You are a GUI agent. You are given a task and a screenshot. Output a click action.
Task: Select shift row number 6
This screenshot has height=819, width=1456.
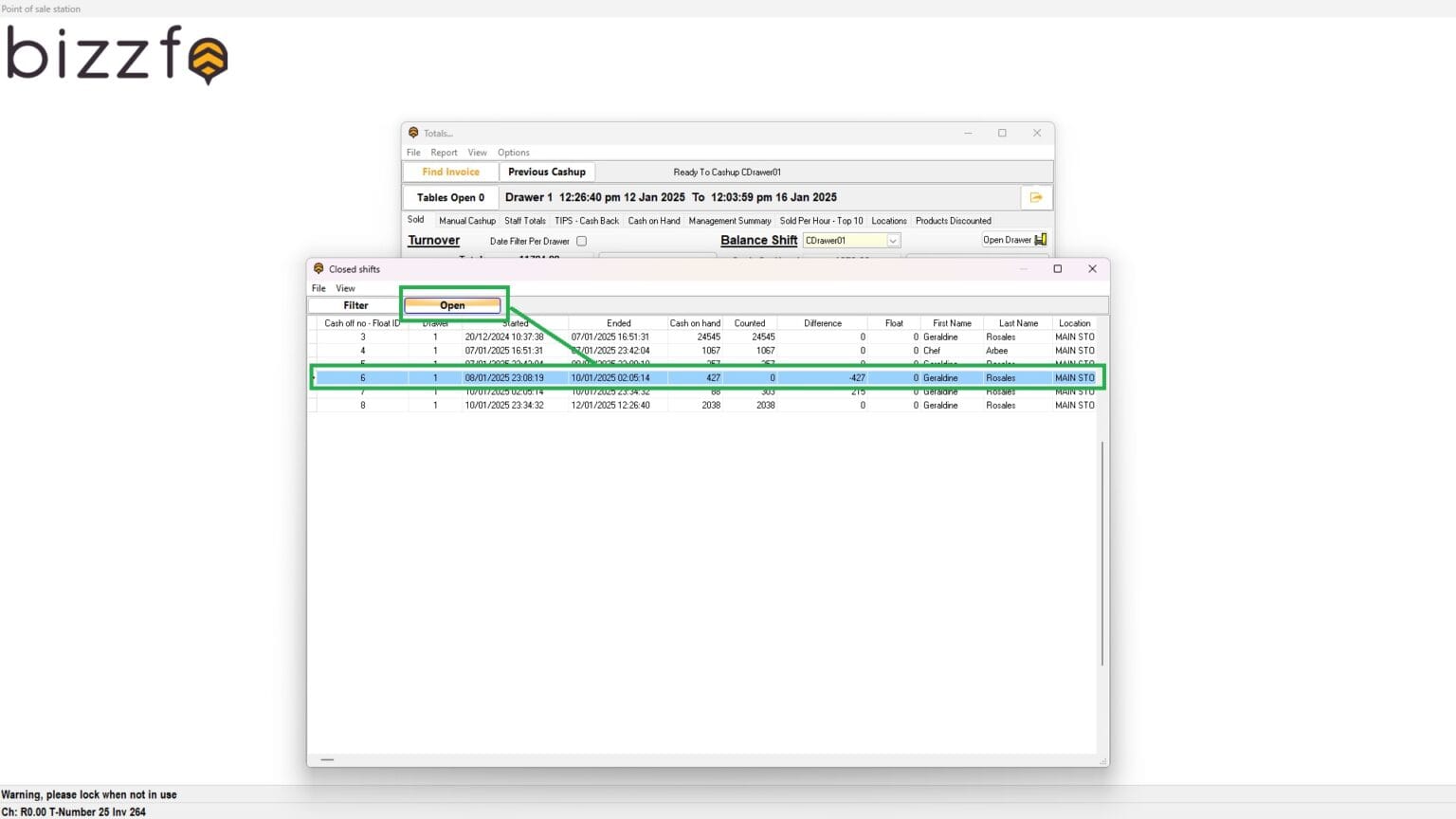(664, 377)
